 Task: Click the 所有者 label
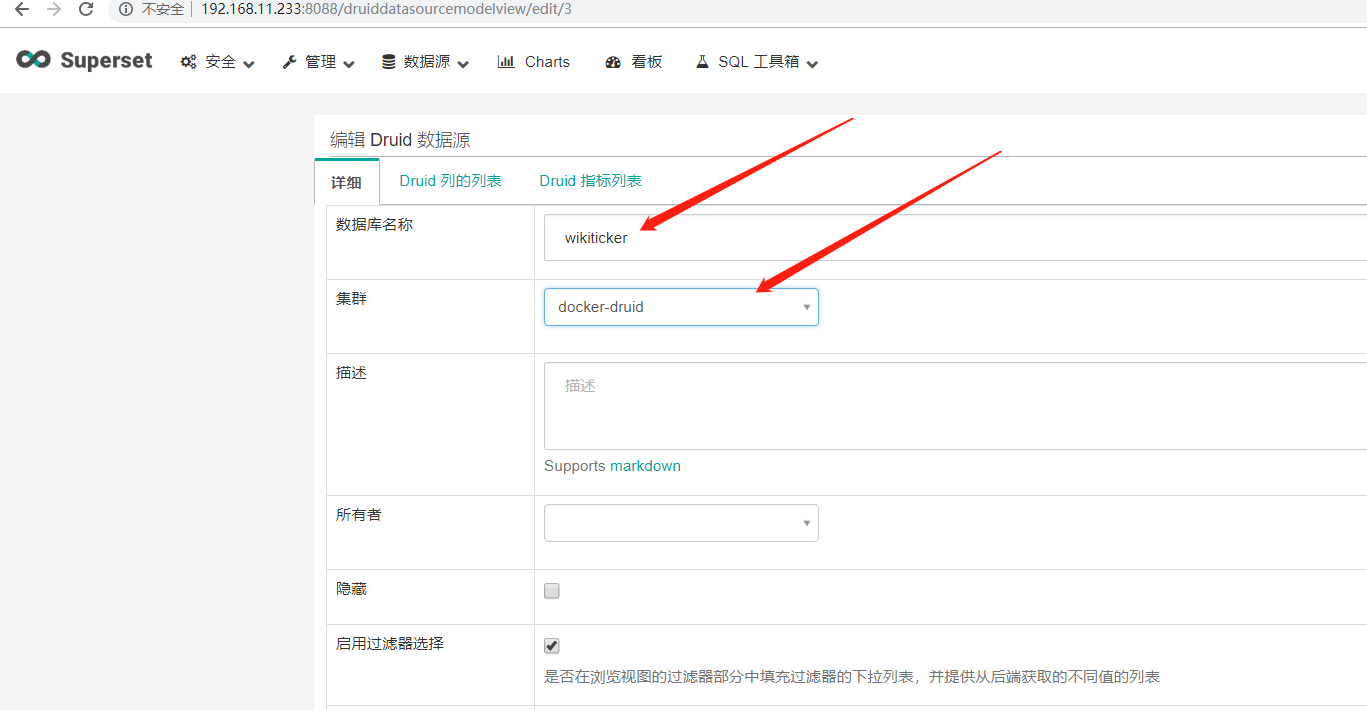pyautogui.click(x=359, y=515)
